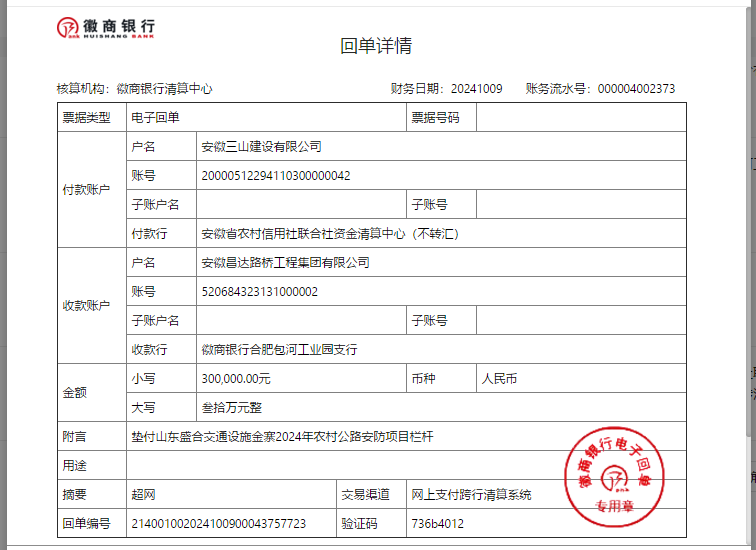Select payer name 安徽三山建设有限公司
The image size is (756, 550).
[x=261, y=146]
